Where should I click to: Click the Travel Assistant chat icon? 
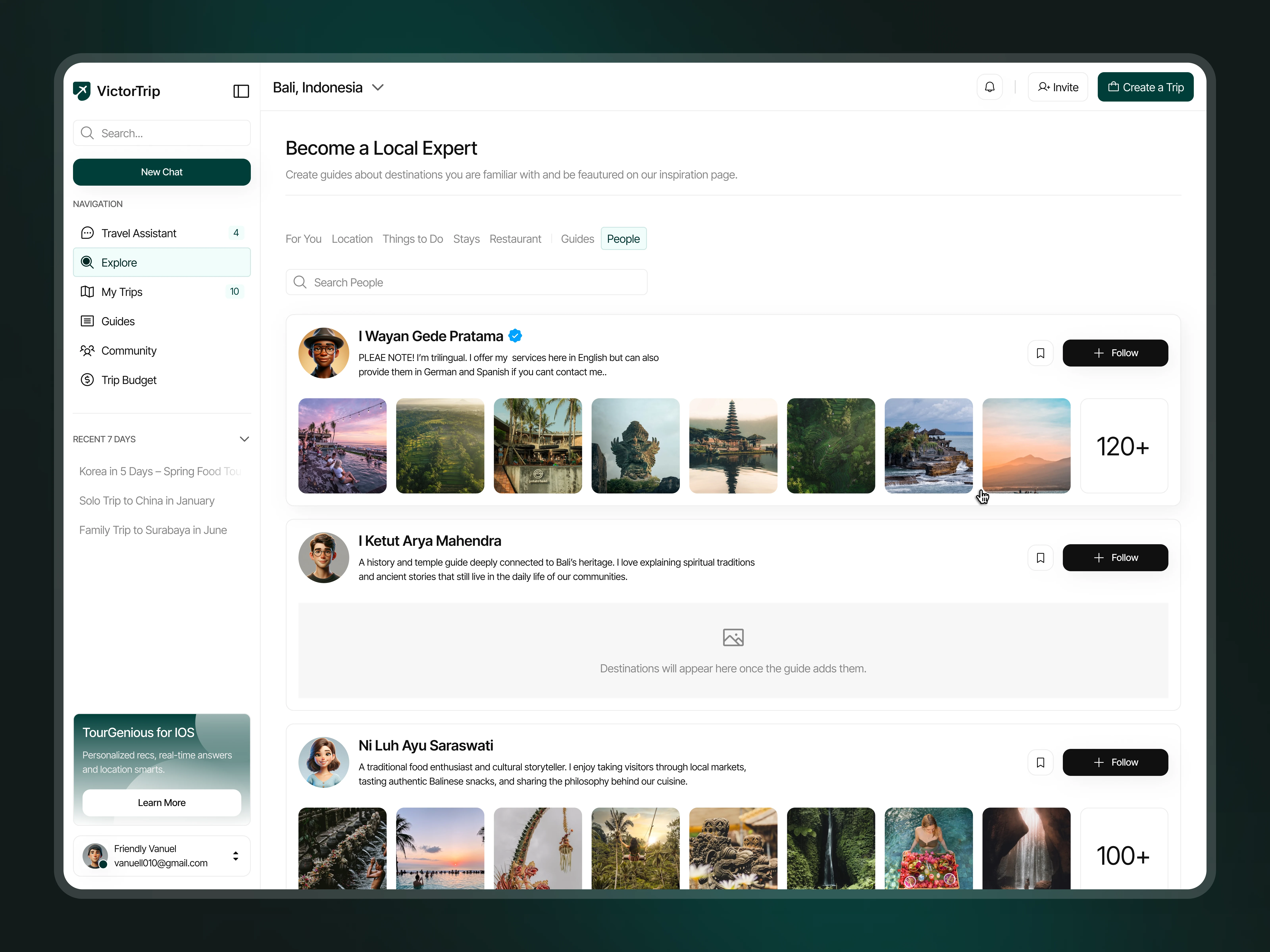87,233
